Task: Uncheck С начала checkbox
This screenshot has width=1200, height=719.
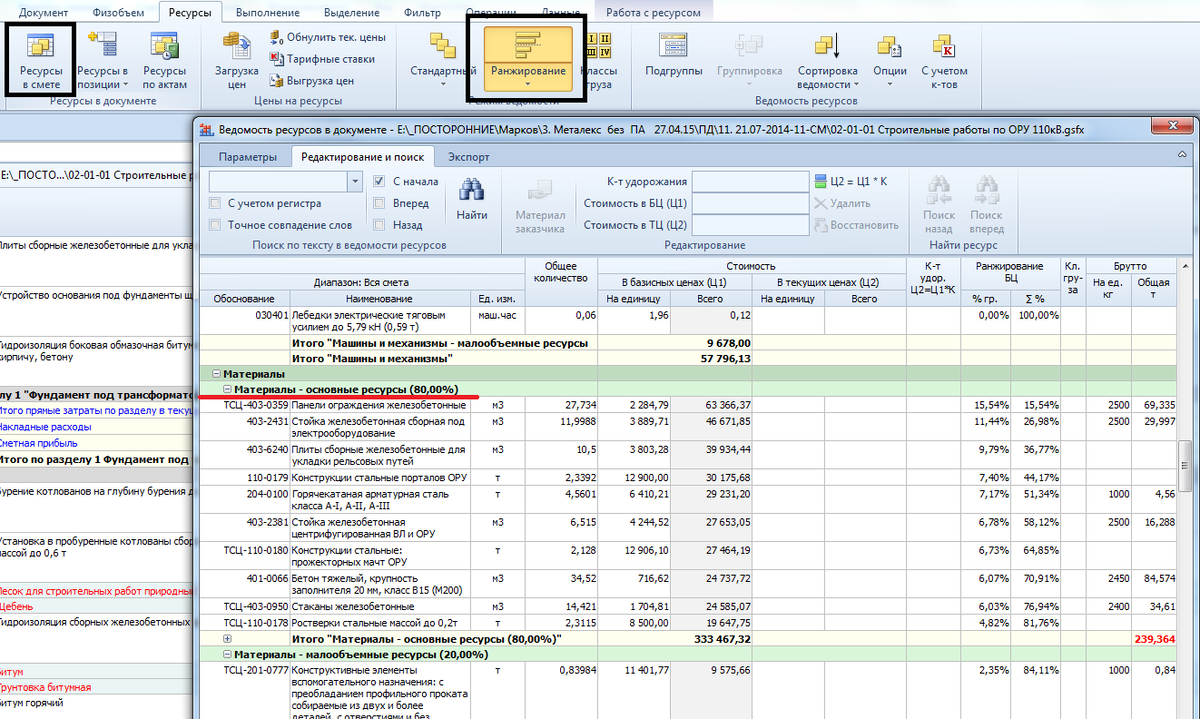Action: coord(379,181)
